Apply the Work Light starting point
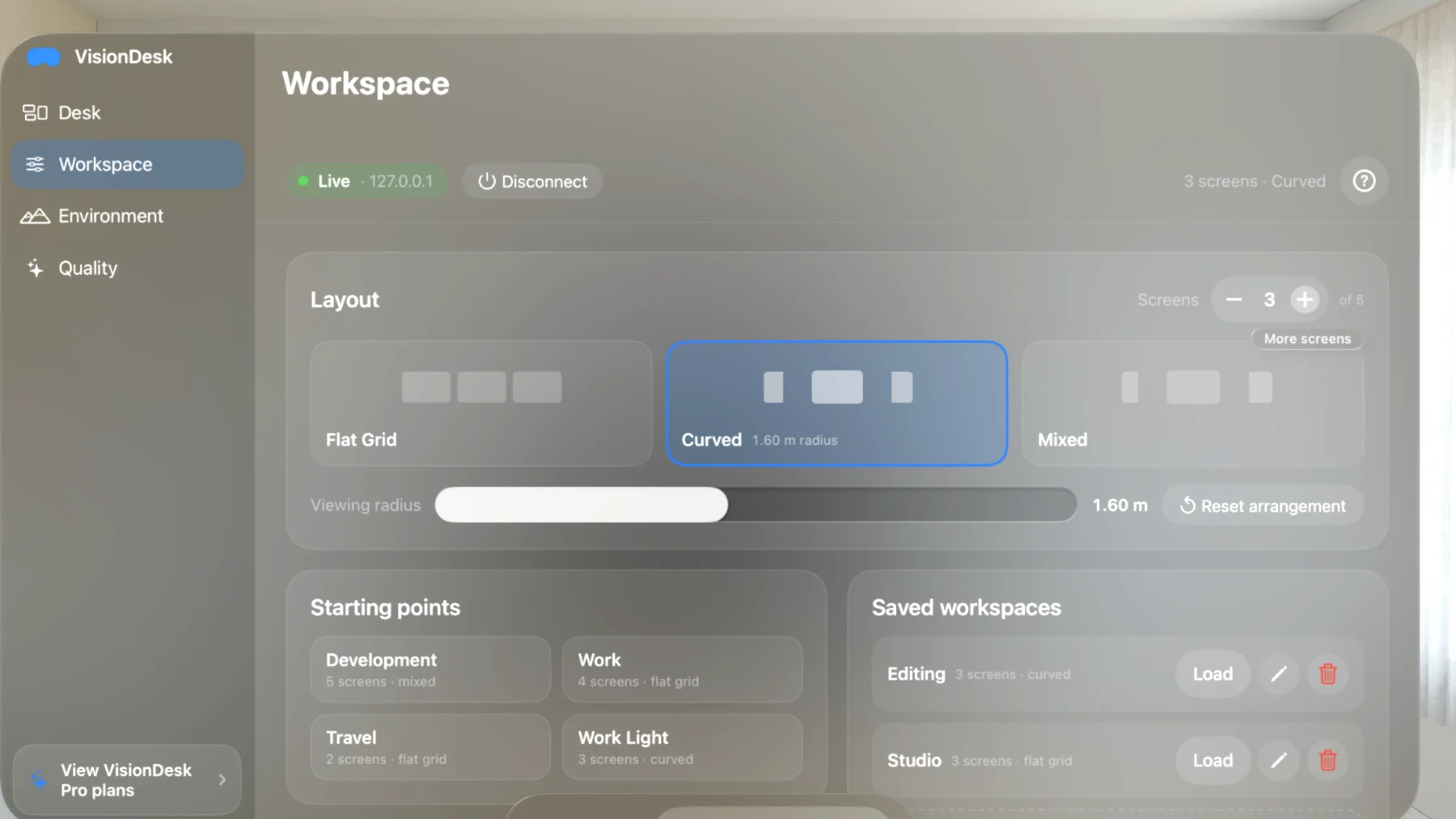Screen dimensions: 1456x819 683,747
